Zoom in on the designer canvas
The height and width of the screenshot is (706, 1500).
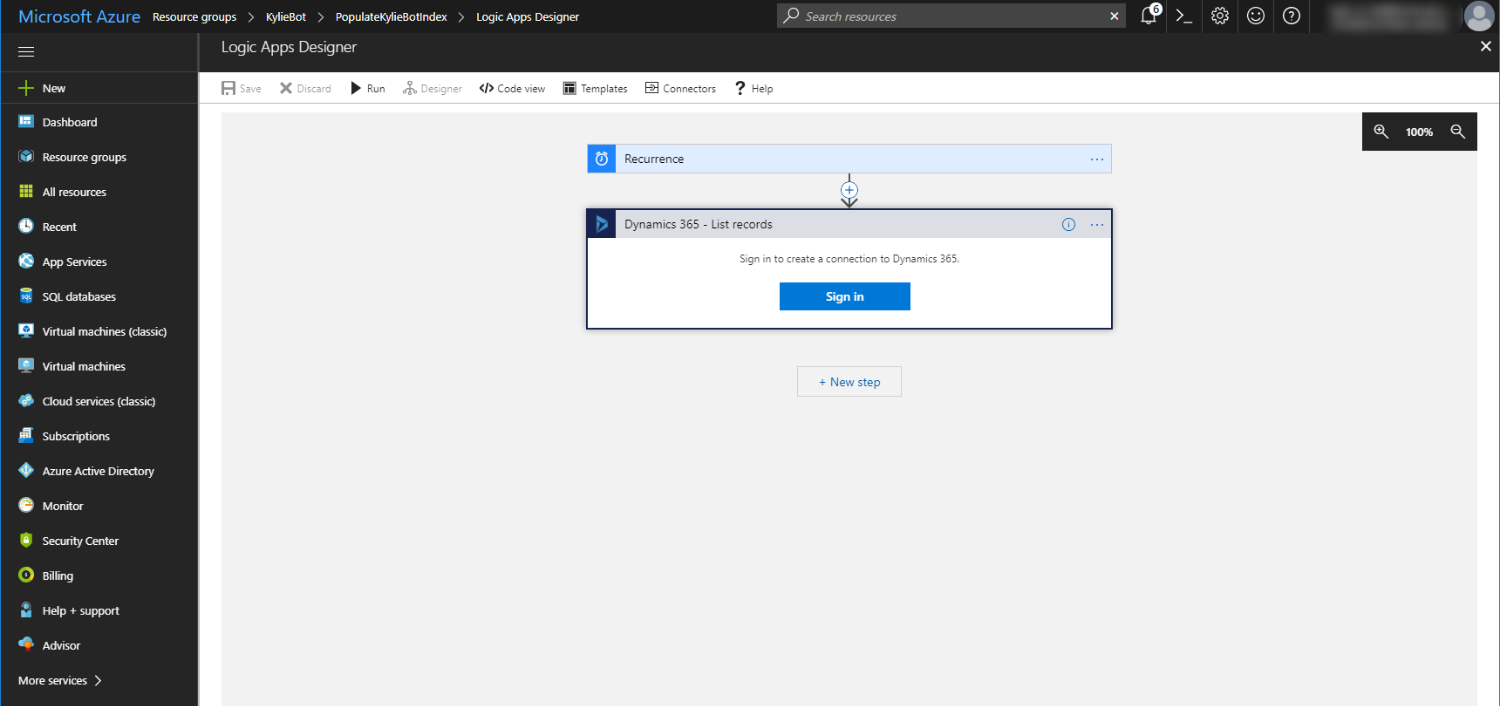(x=1381, y=131)
